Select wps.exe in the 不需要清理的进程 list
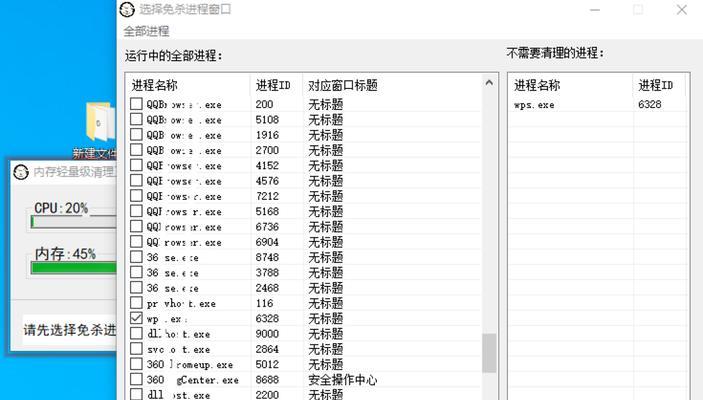703x400 pixels. [x=534, y=104]
